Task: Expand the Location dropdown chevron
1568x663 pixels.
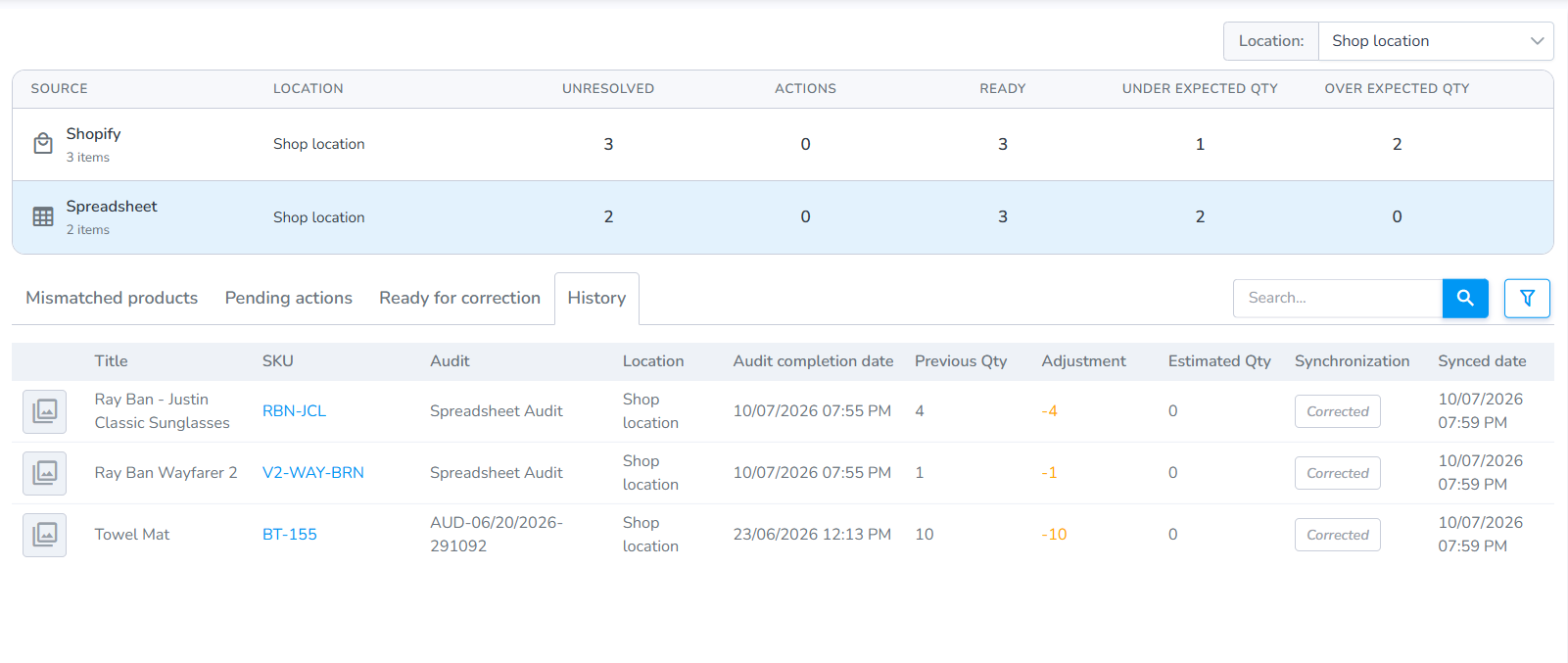Action: pos(1537,41)
